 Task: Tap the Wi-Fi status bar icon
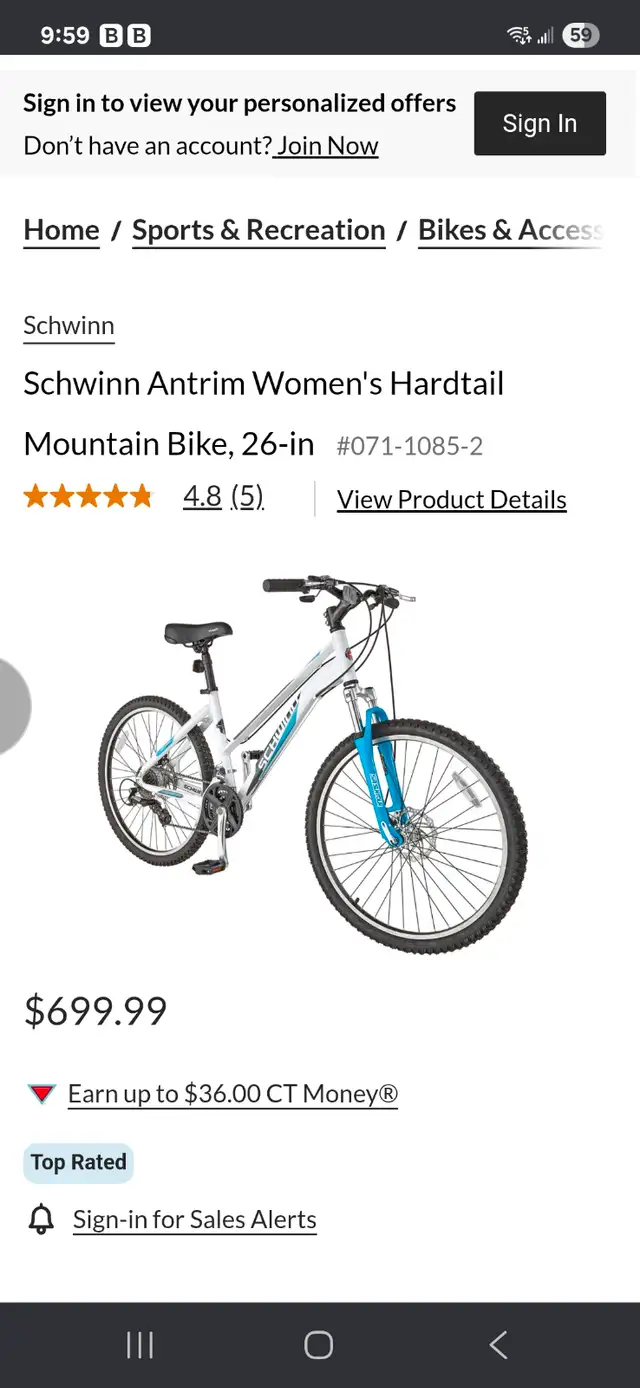(x=519, y=36)
